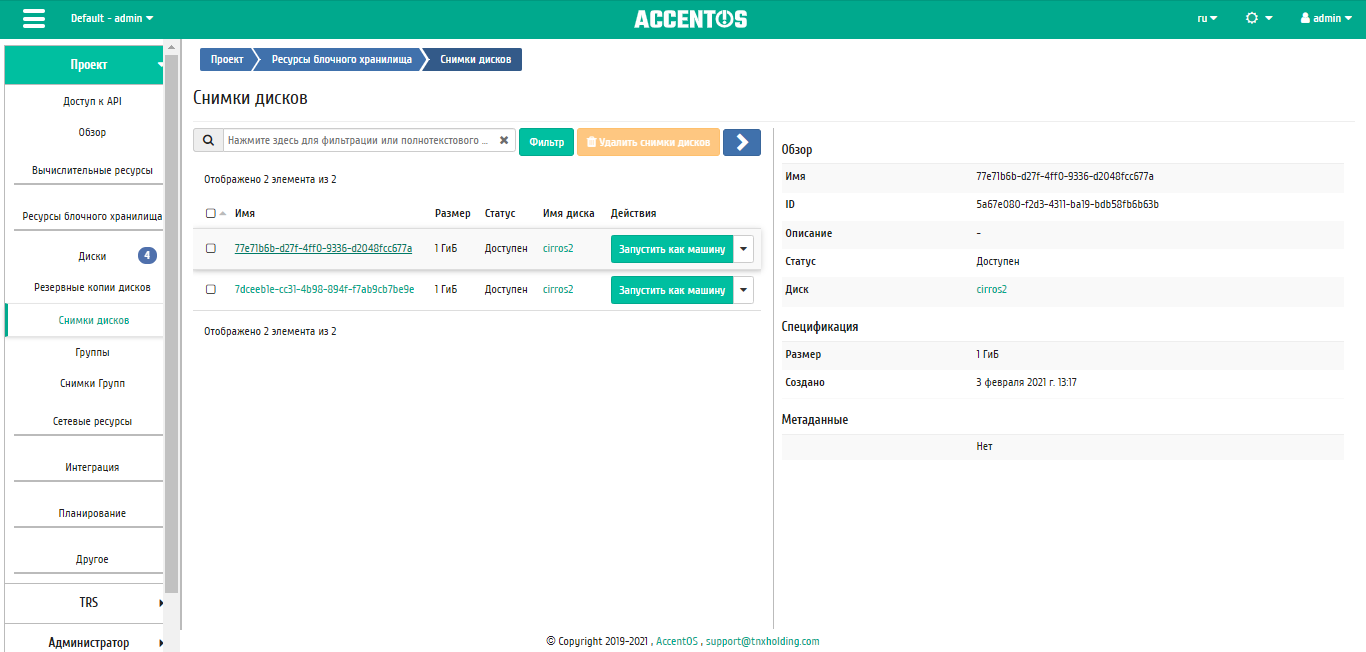The height and width of the screenshot is (652, 1366).
Task: Focus the snapshot filter search field
Action: [x=358, y=141]
